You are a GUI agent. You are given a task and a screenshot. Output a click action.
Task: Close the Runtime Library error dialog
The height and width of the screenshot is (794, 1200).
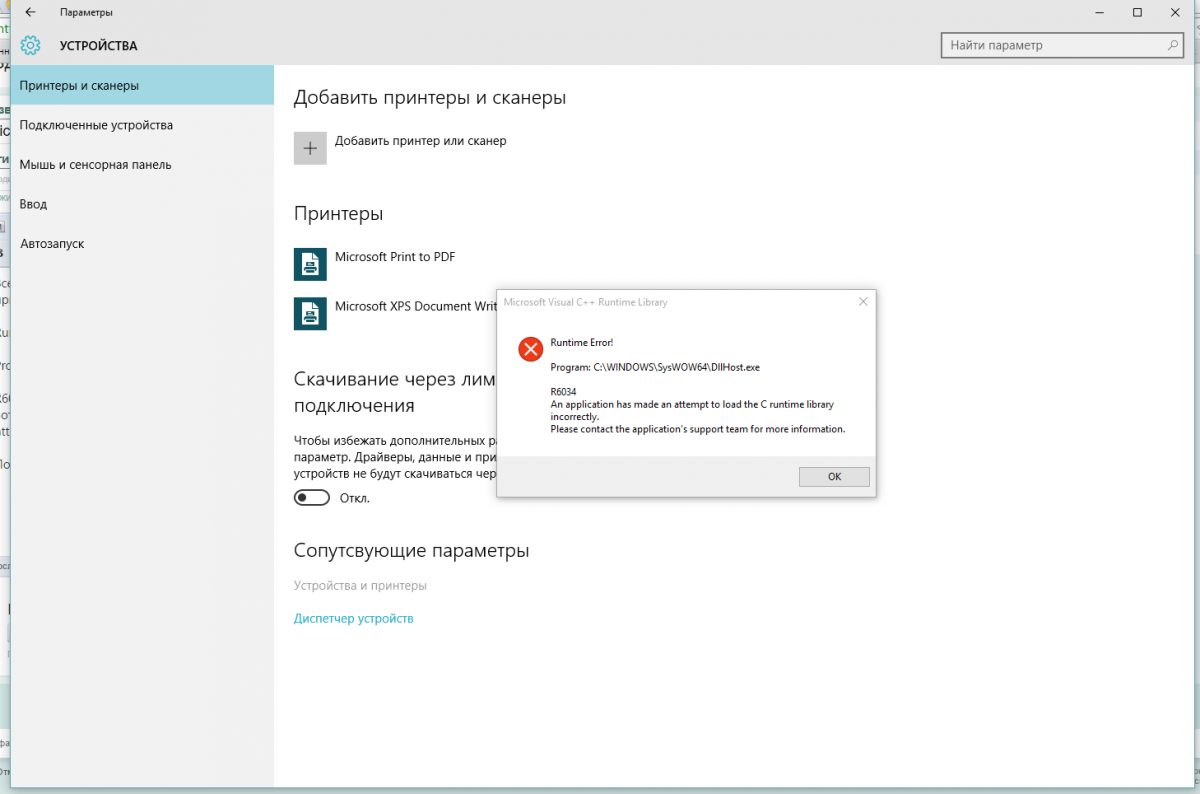(863, 301)
